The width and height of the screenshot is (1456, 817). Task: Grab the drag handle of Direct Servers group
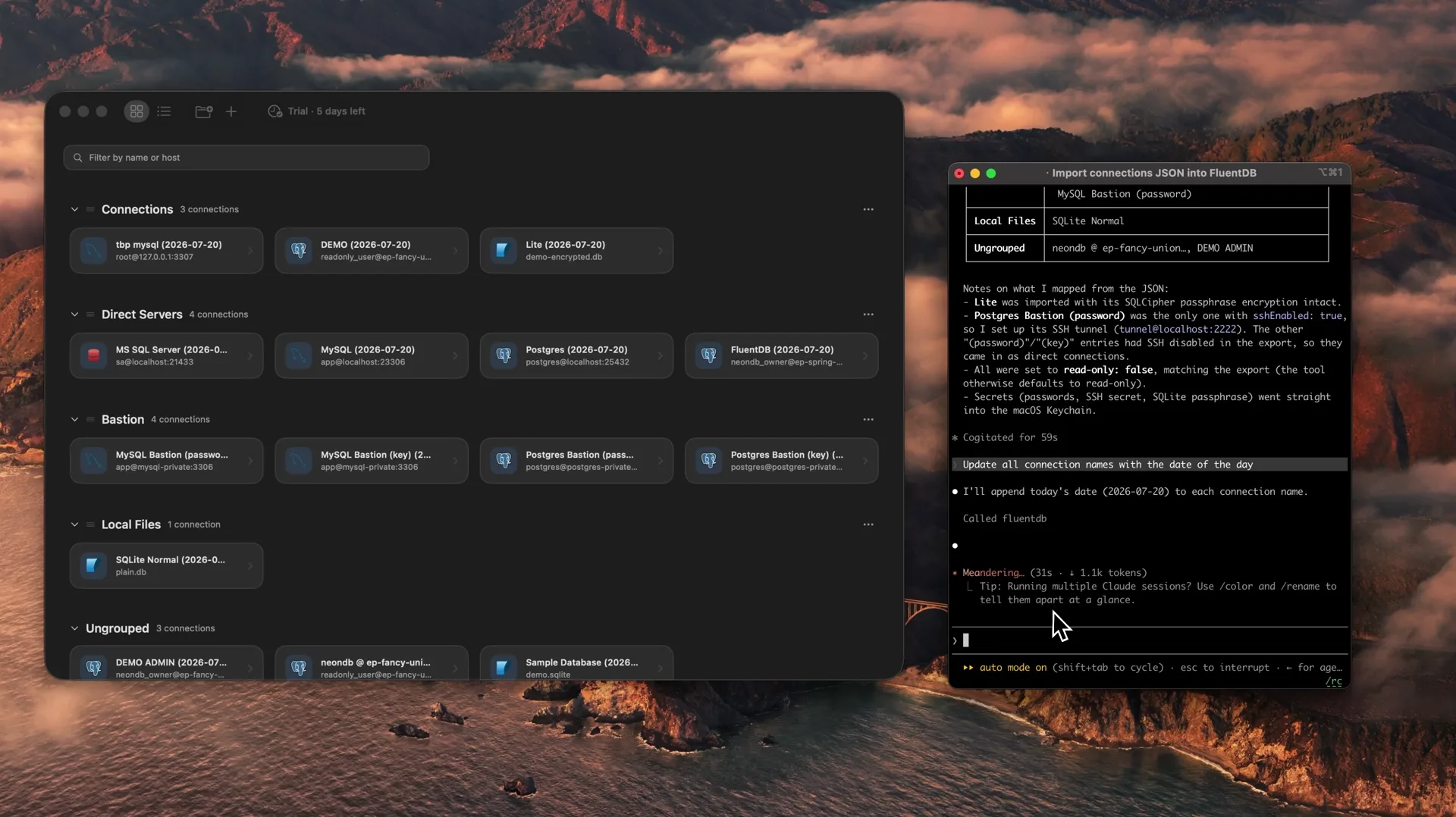pos(90,315)
